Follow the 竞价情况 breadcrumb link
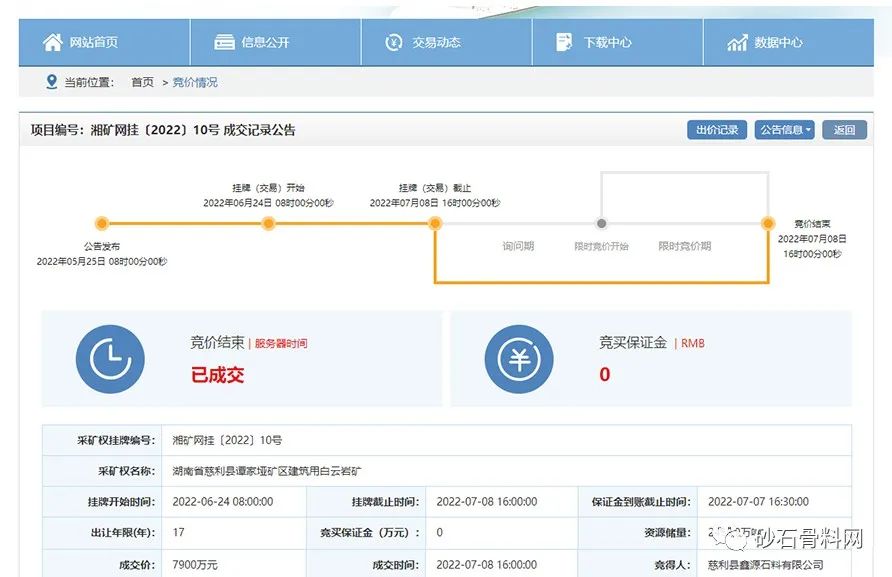The image size is (892, 577). pyautogui.click(x=195, y=82)
